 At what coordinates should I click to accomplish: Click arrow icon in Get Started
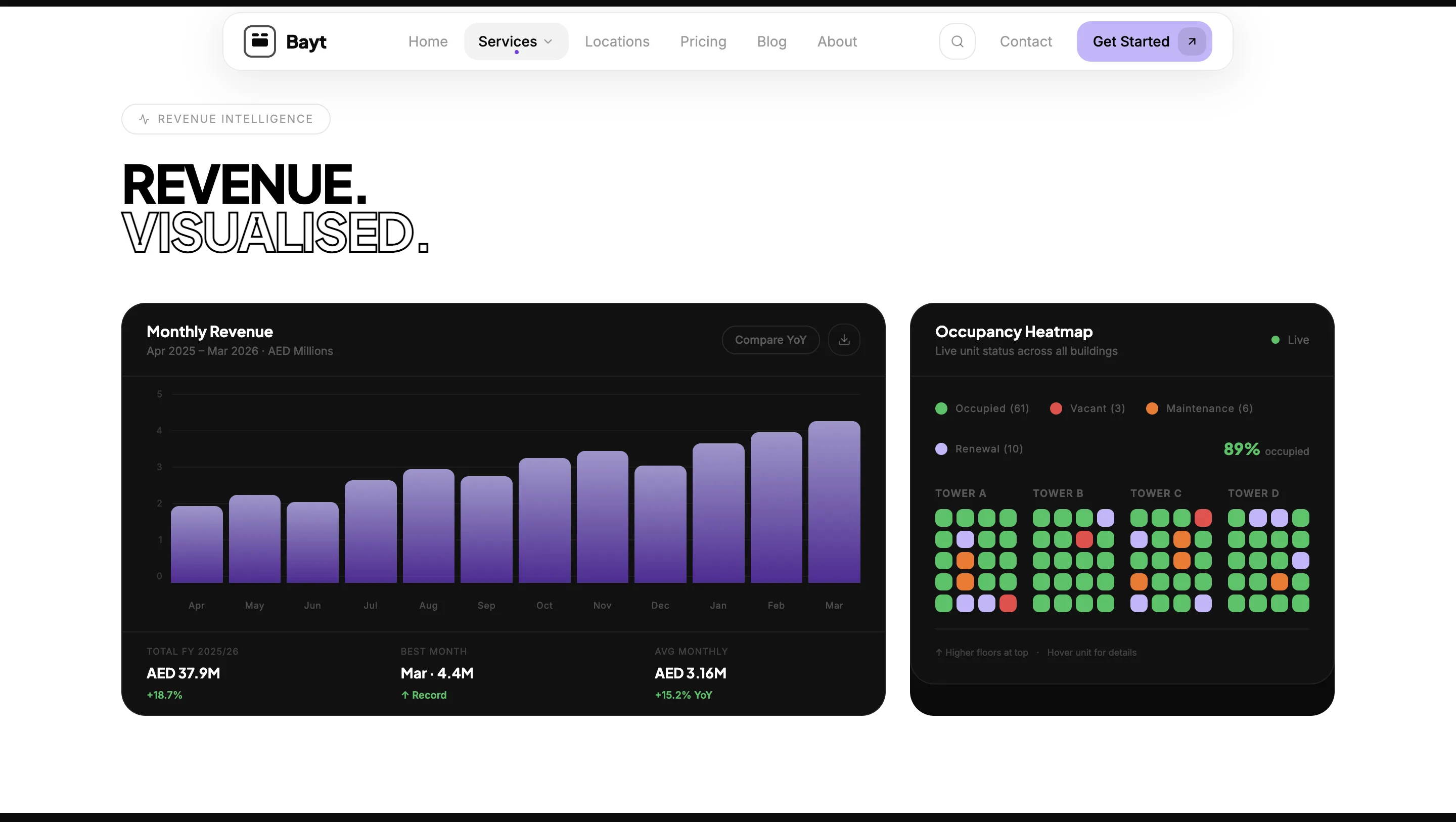click(1192, 41)
